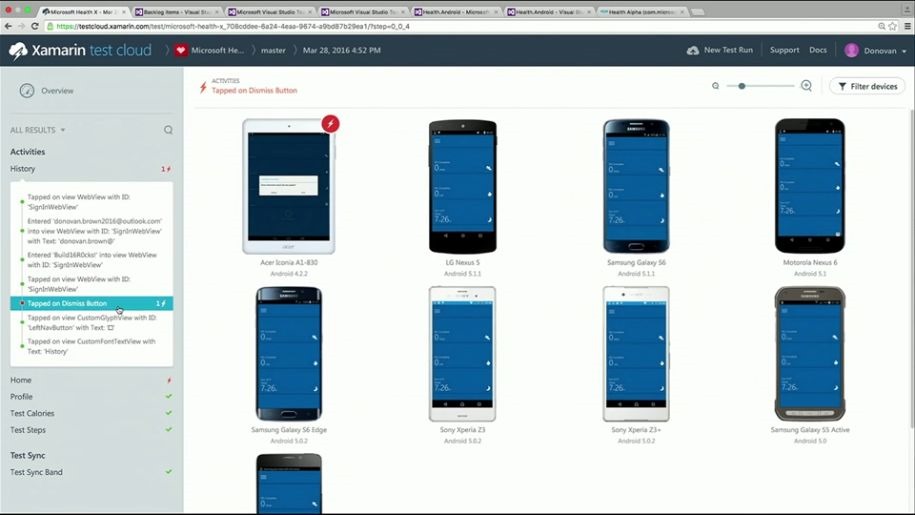Screen dimensions: 915x515
Task: Switch to the Backlog items browser tab
Action: pyautogui.click(x=177, y=12)
